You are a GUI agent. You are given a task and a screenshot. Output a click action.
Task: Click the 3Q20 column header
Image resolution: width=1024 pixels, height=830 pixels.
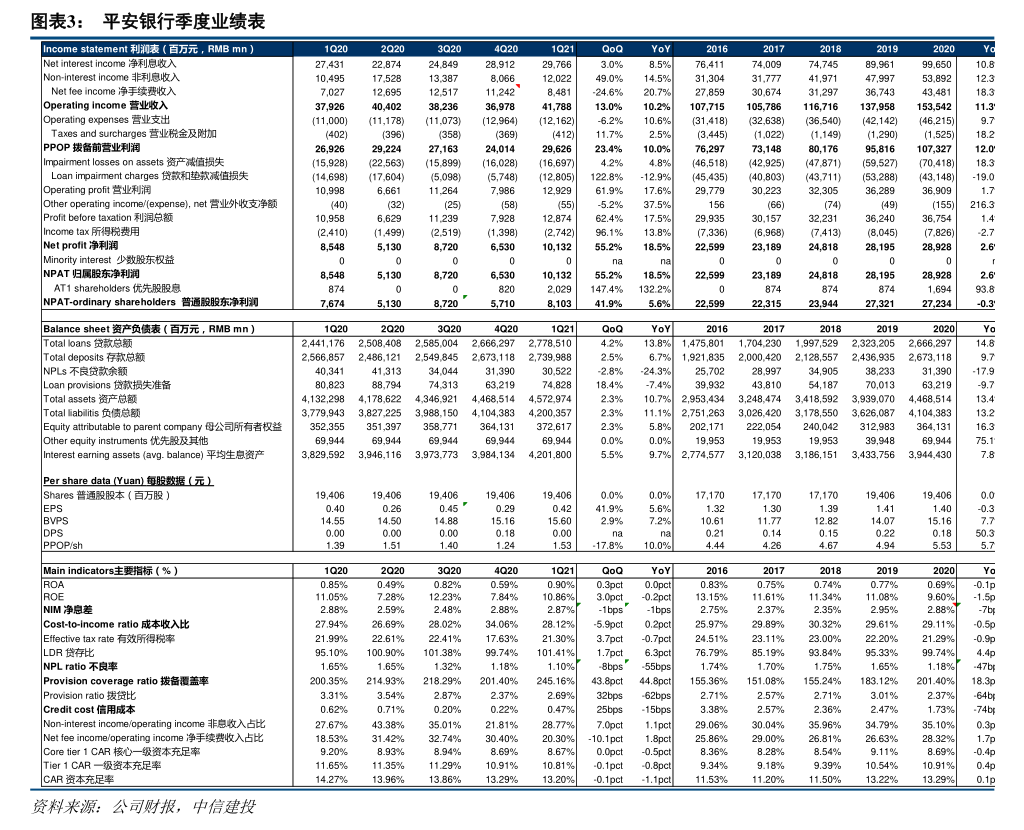pos(449,49)
